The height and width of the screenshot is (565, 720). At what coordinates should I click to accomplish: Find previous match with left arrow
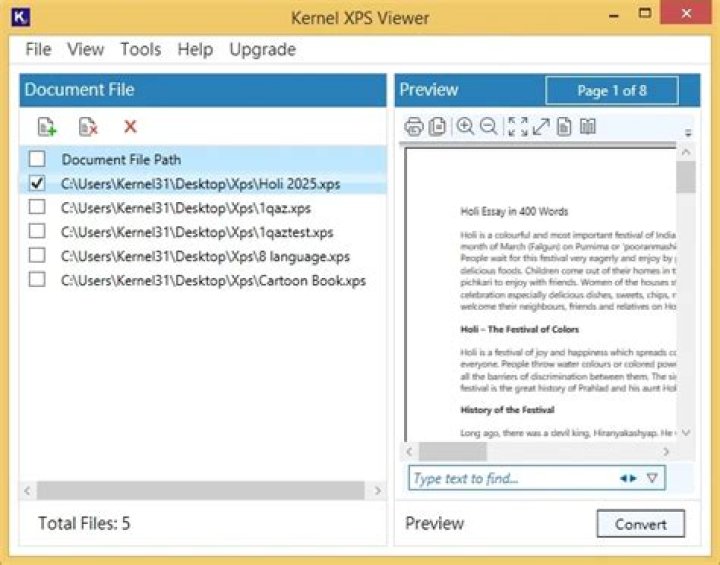pos(623,478)
